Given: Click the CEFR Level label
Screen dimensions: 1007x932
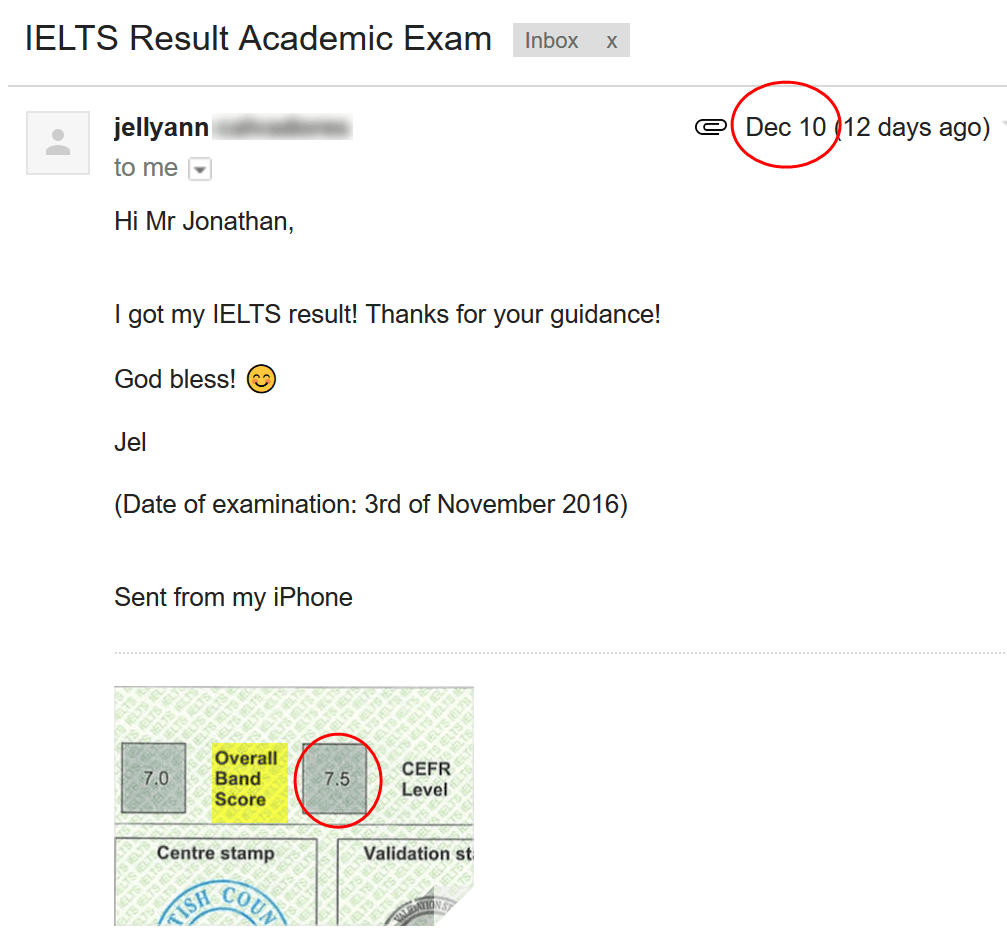Looking at the screenshot, I should [426, 779].
